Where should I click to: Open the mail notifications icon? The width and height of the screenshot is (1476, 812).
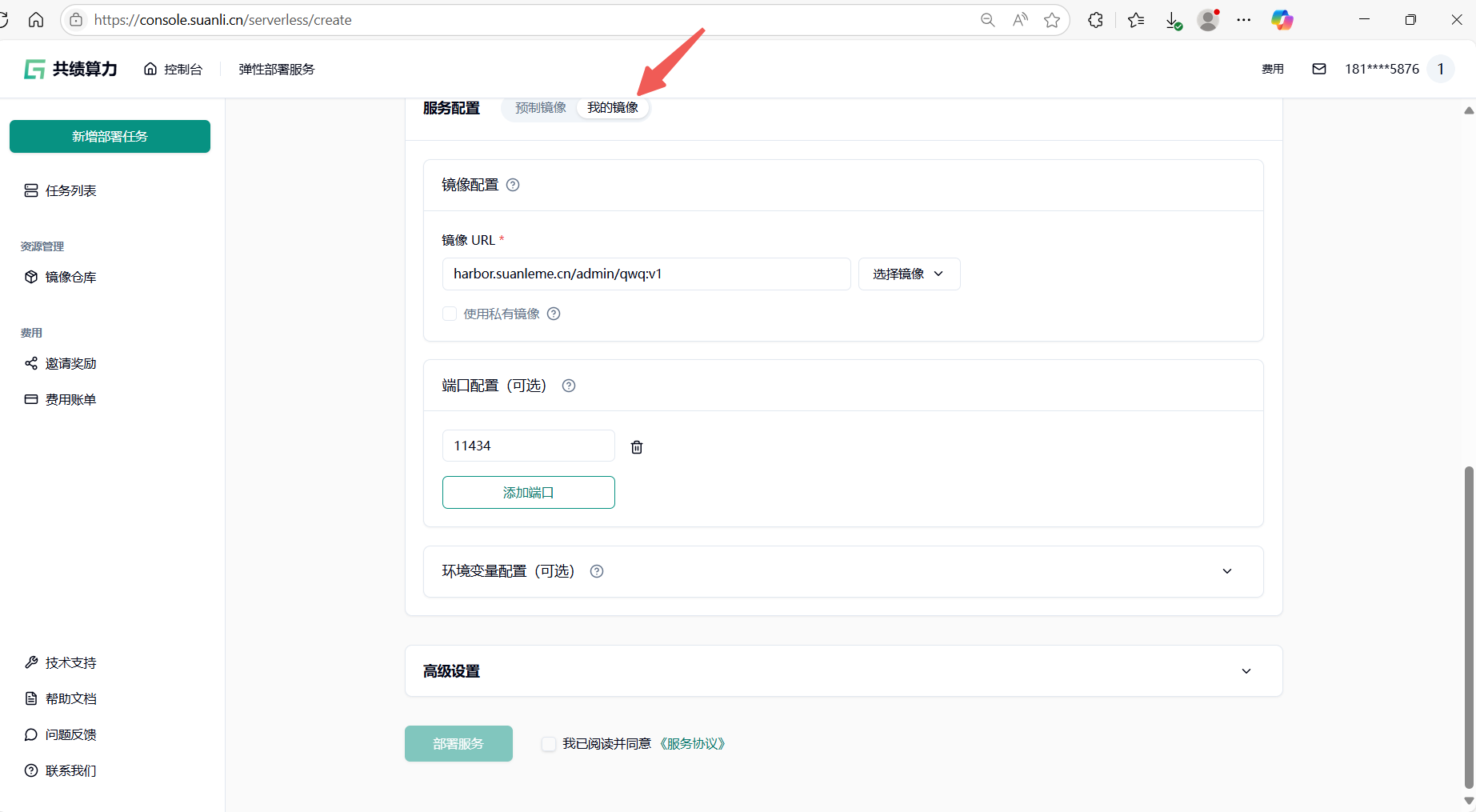pos(1319,69)
